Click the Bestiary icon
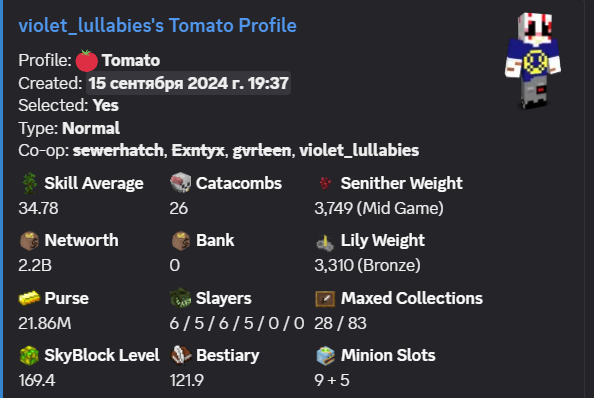 coord(181,355)
